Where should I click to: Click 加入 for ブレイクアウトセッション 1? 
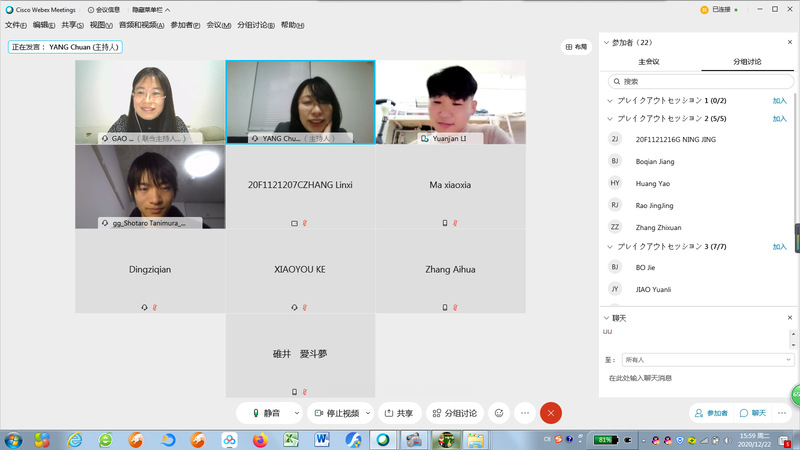coord(779,101)
